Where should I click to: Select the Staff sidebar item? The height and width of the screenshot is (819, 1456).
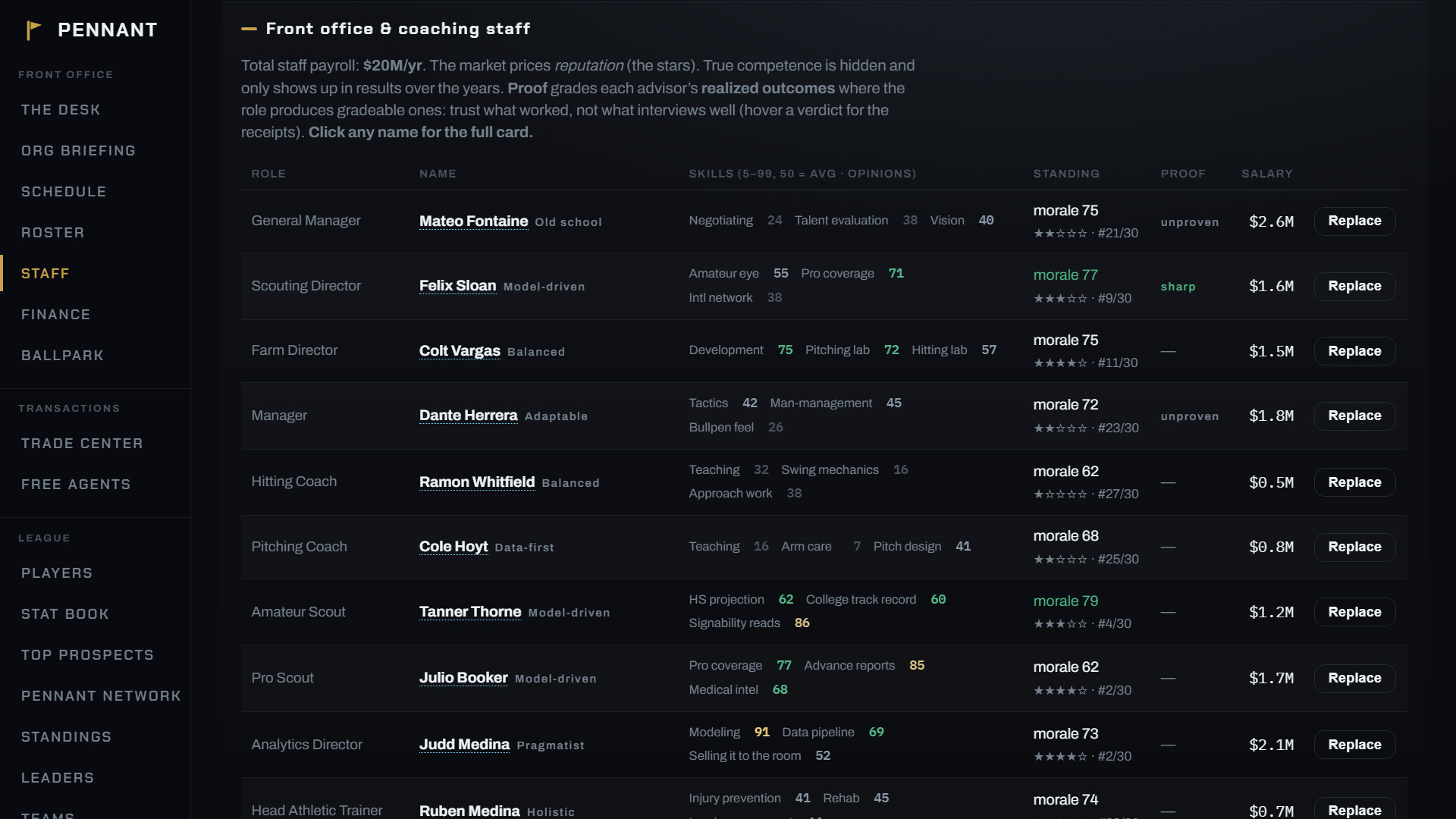45,274
